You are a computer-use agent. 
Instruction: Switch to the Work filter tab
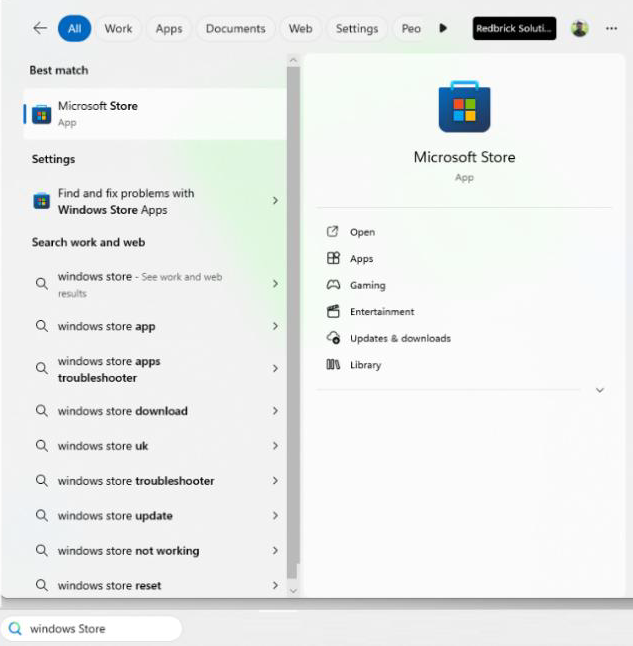pyautogui.click(x=118, y=28)
